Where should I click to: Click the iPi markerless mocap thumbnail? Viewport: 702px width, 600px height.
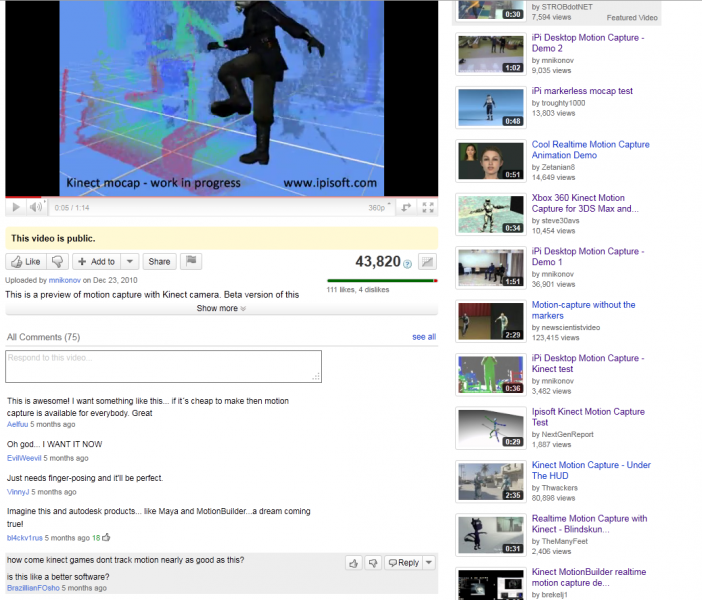pos(491,107)
